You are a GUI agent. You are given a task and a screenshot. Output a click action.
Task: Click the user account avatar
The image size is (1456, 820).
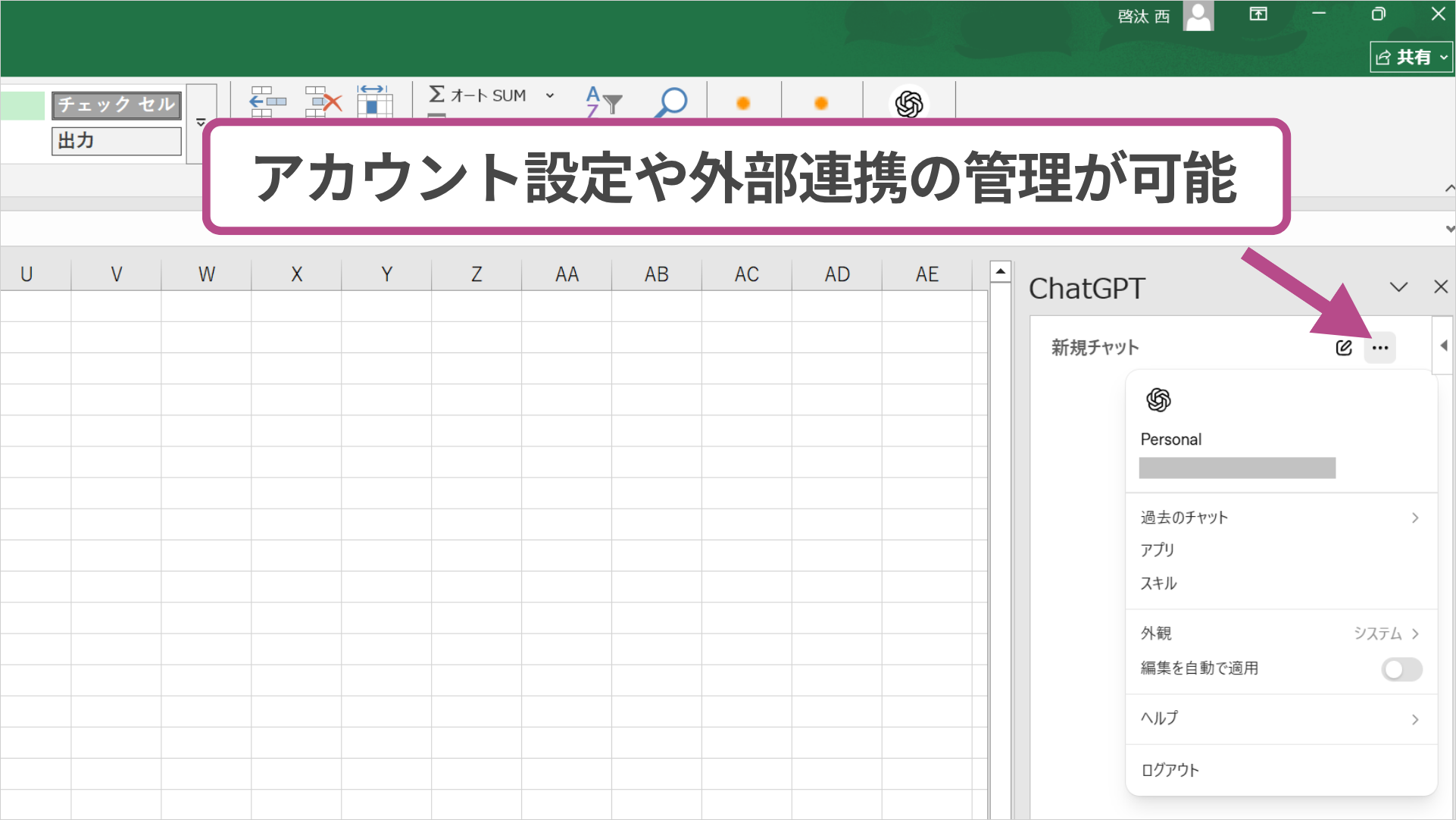1198,16
